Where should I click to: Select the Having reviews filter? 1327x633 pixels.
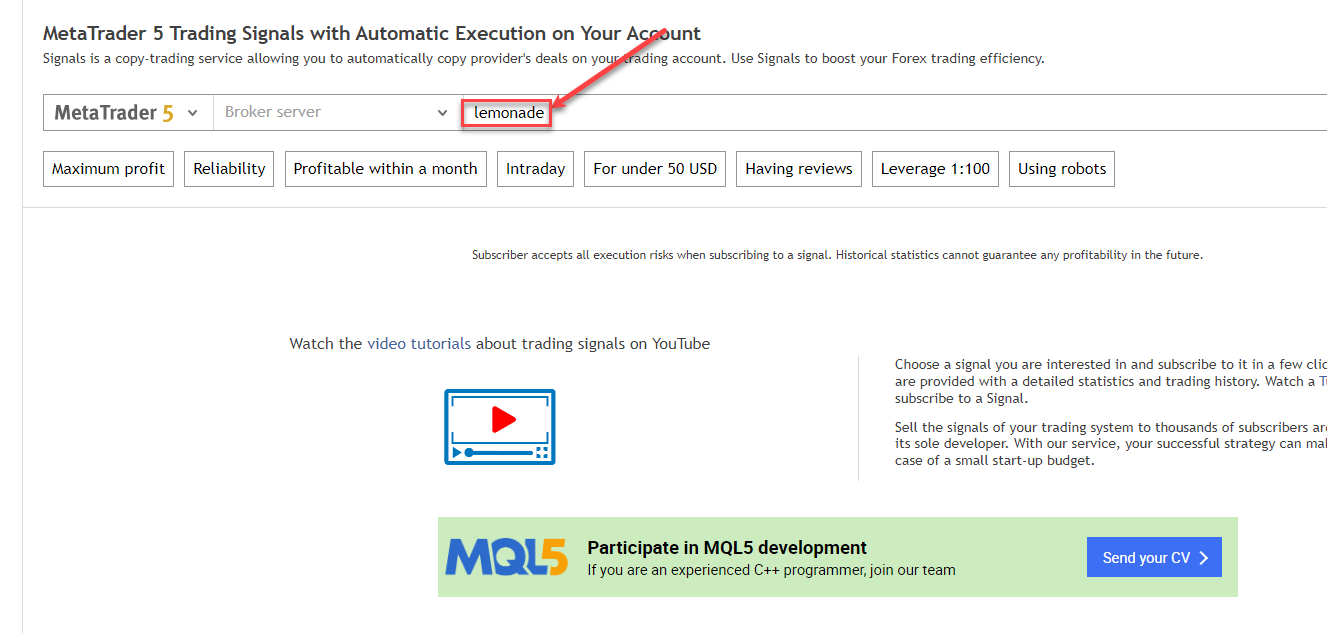point(799,169)
